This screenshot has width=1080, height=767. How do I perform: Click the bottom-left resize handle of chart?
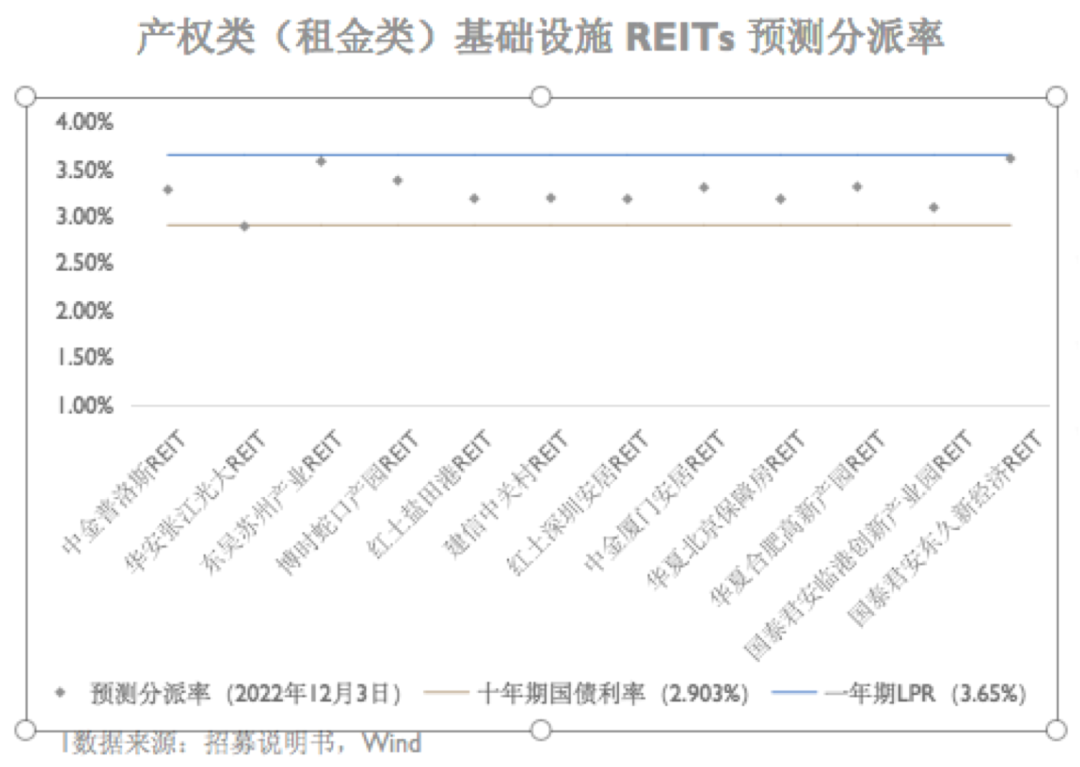(26, 729)
